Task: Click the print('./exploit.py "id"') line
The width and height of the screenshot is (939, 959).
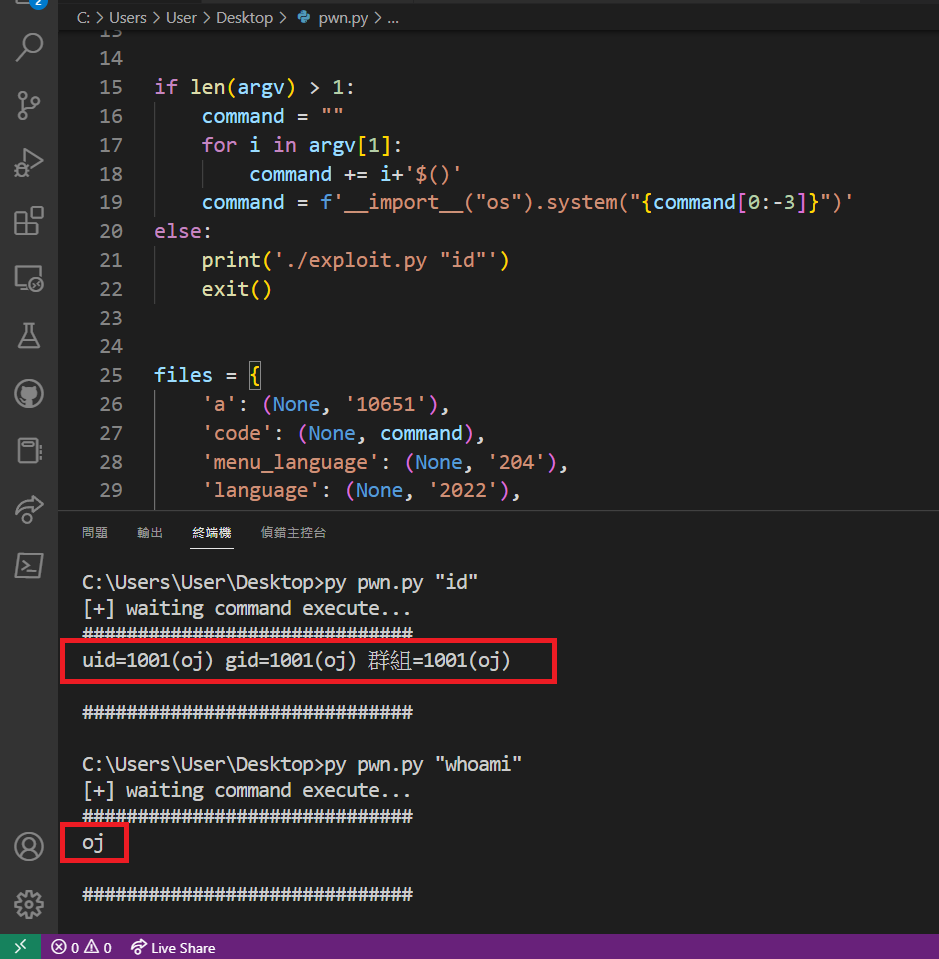Action: (x=355, y=260)
